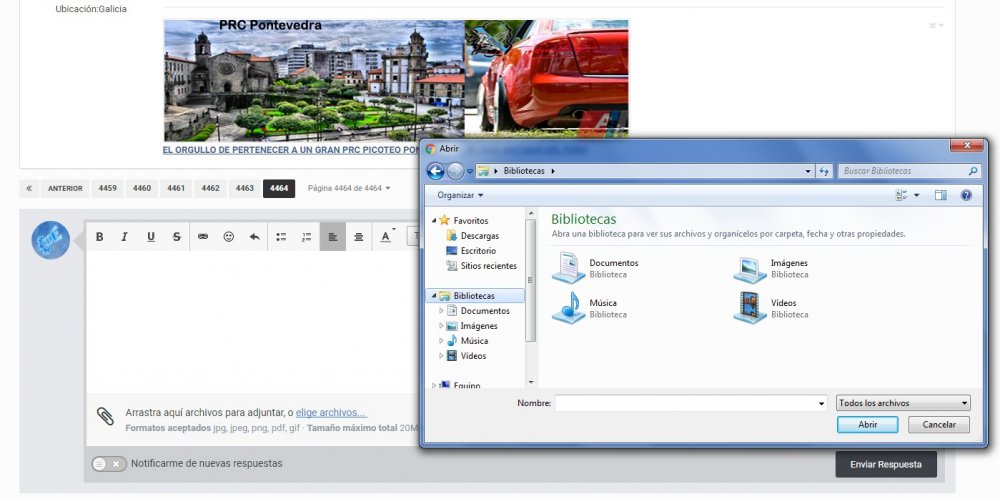Go to page 4463
1000x499 pixels.
[245, 188]
